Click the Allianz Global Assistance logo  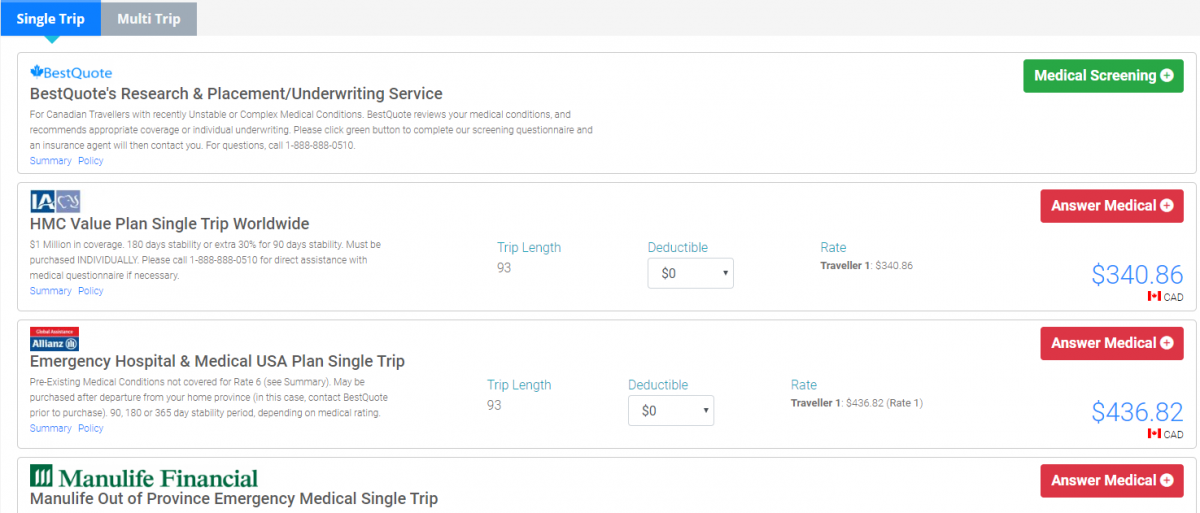54,339
